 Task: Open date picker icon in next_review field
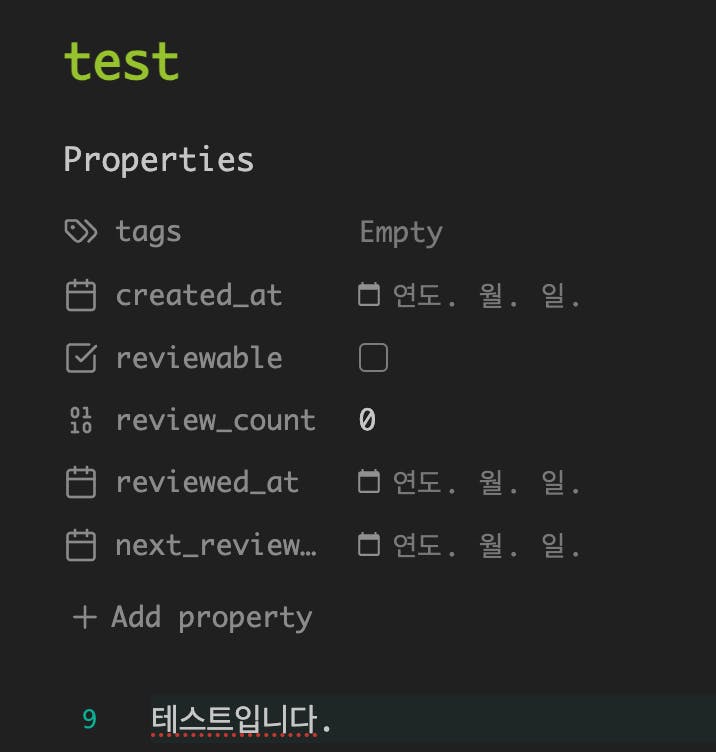pos(369,546)
